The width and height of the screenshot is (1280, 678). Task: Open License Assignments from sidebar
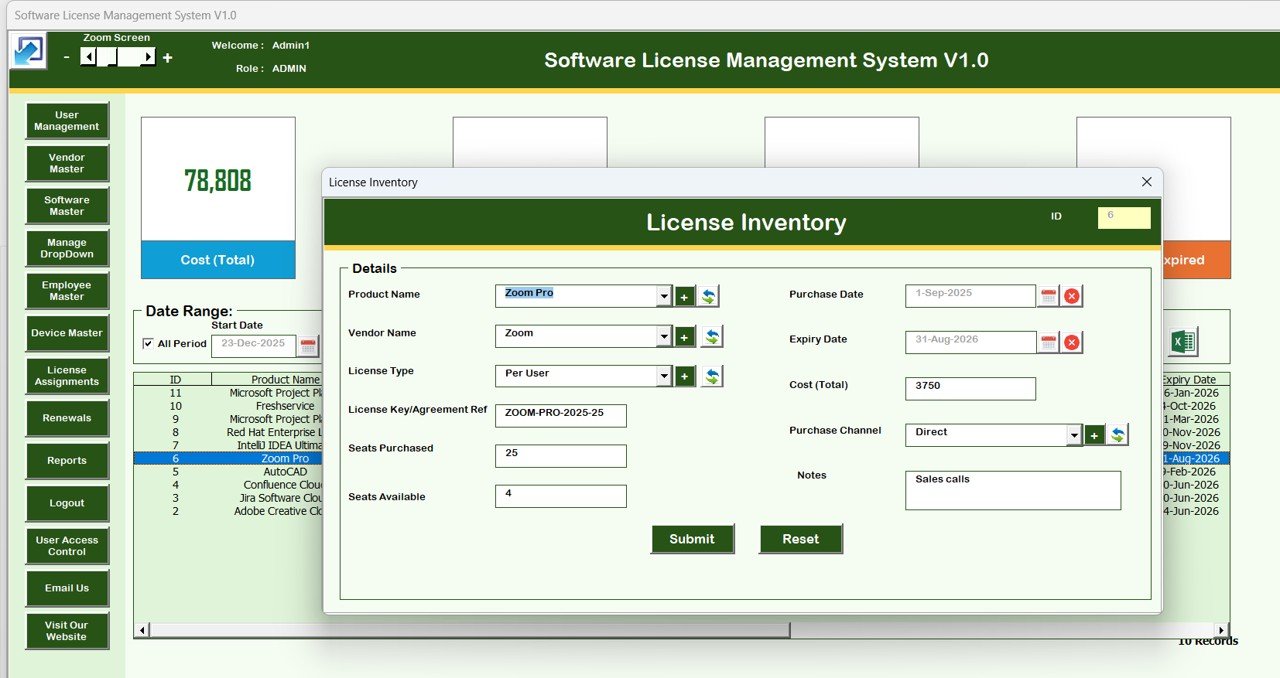[x=67, y=376]
